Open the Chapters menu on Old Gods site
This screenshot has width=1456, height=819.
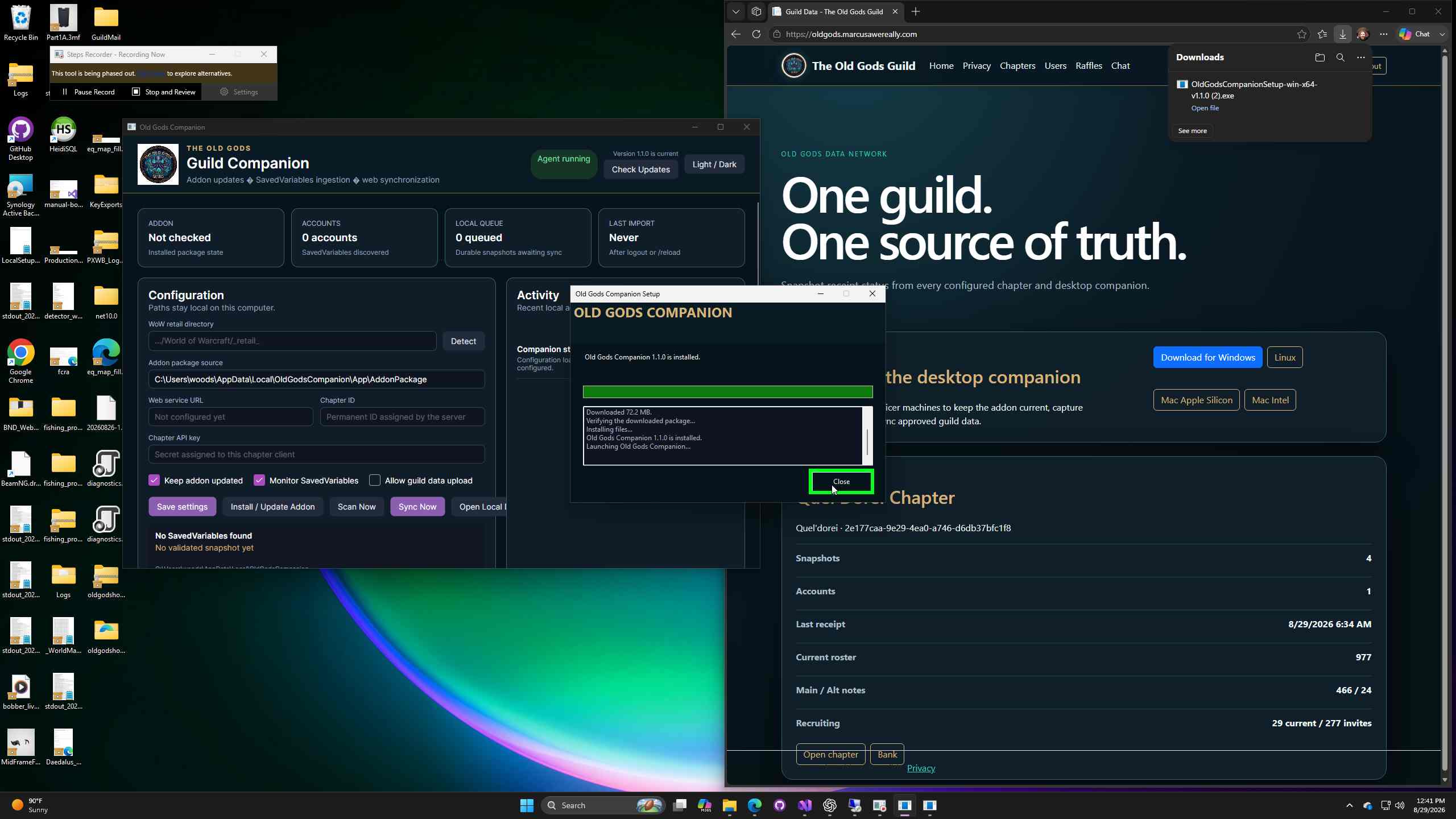1017,66
